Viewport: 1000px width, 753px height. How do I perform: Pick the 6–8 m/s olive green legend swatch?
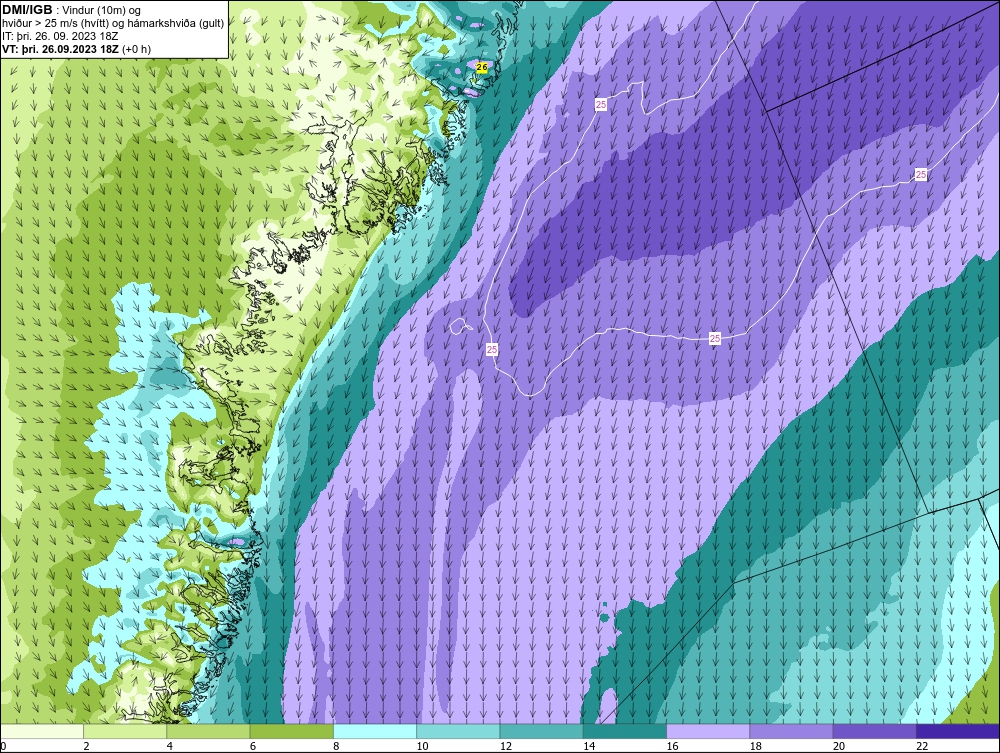pos(291,731)
